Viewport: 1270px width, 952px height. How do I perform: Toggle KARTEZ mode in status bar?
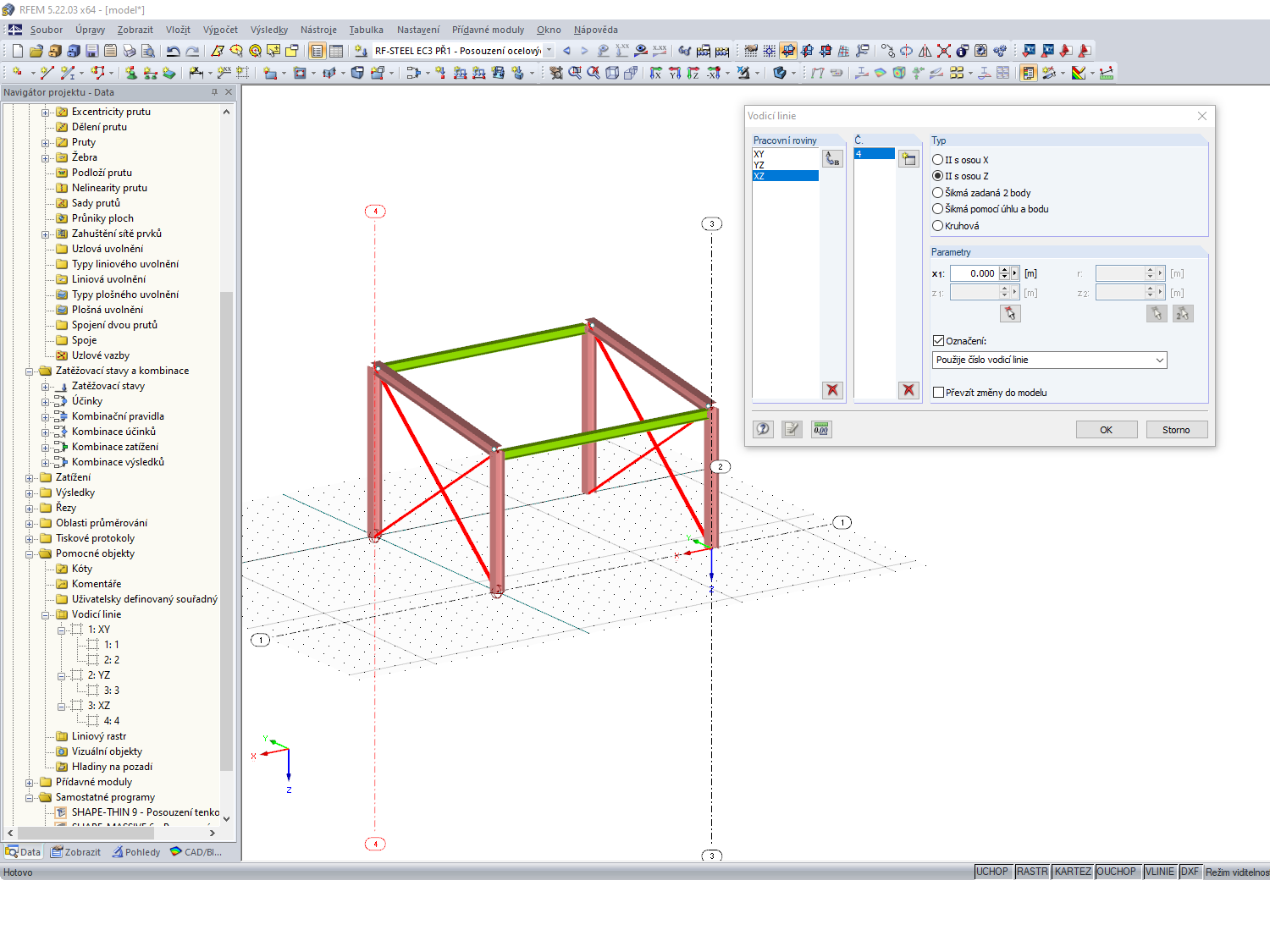pos(1073,872)
